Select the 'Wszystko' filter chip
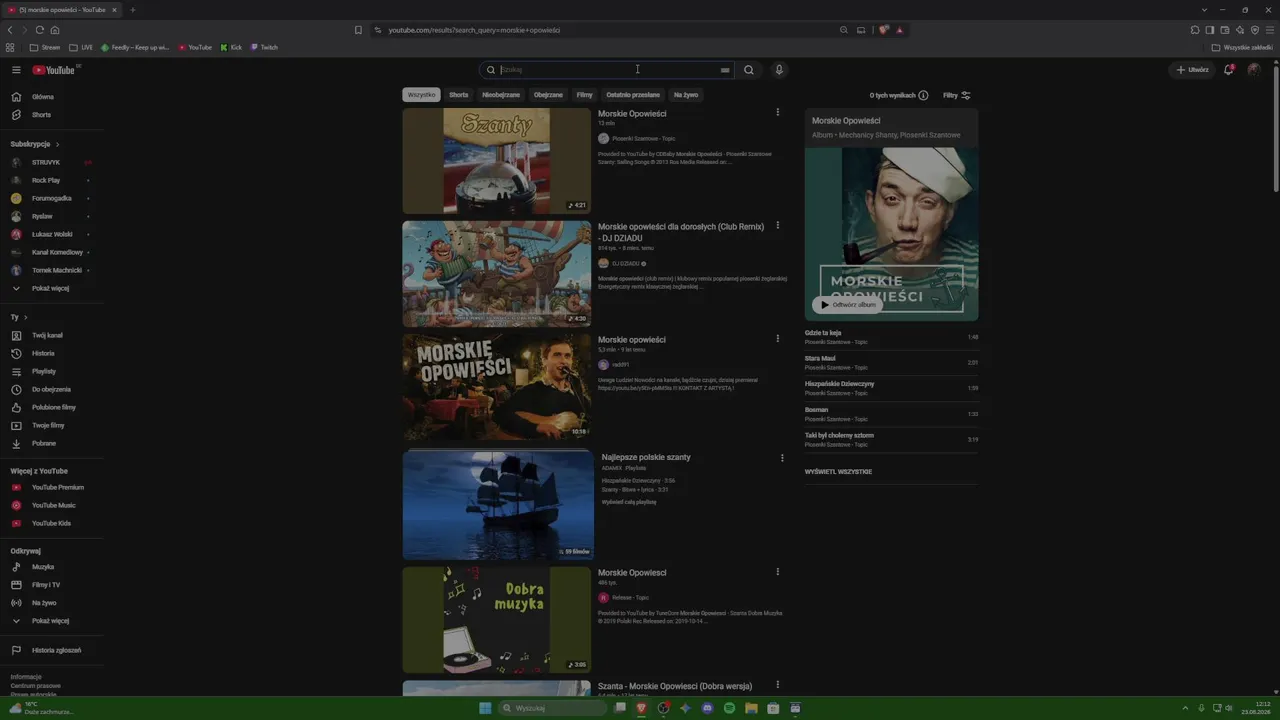1280x720 pixels. click(421, 95)
